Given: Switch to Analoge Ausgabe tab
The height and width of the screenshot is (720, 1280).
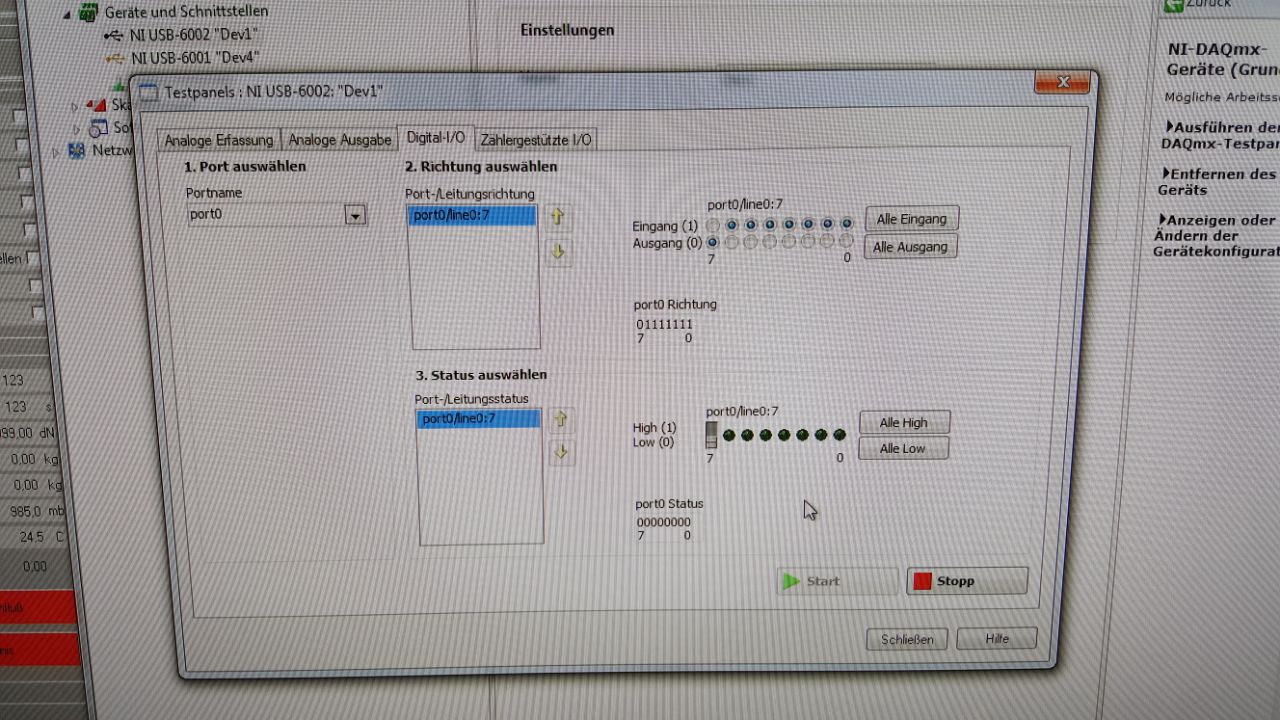Looking at the screenshot, I should coord(340,140).
